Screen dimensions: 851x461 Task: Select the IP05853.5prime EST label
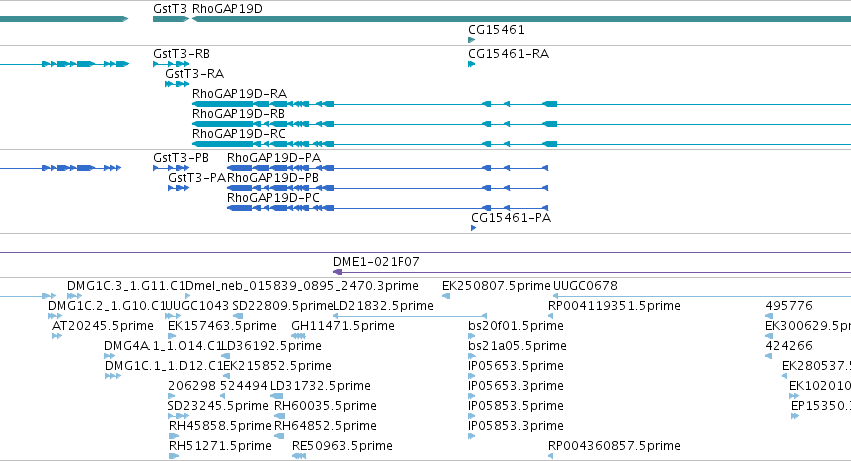tap(516, 407)
